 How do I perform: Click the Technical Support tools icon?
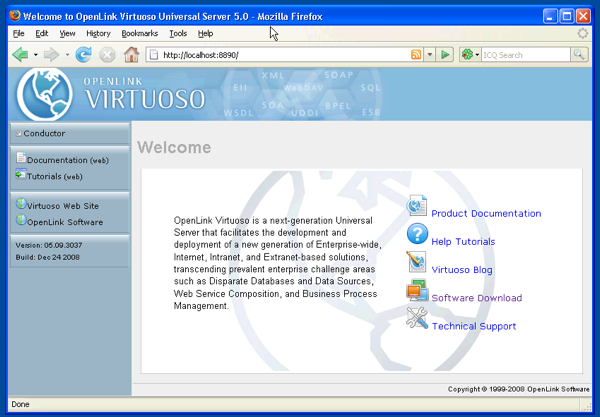pos(417,320)
